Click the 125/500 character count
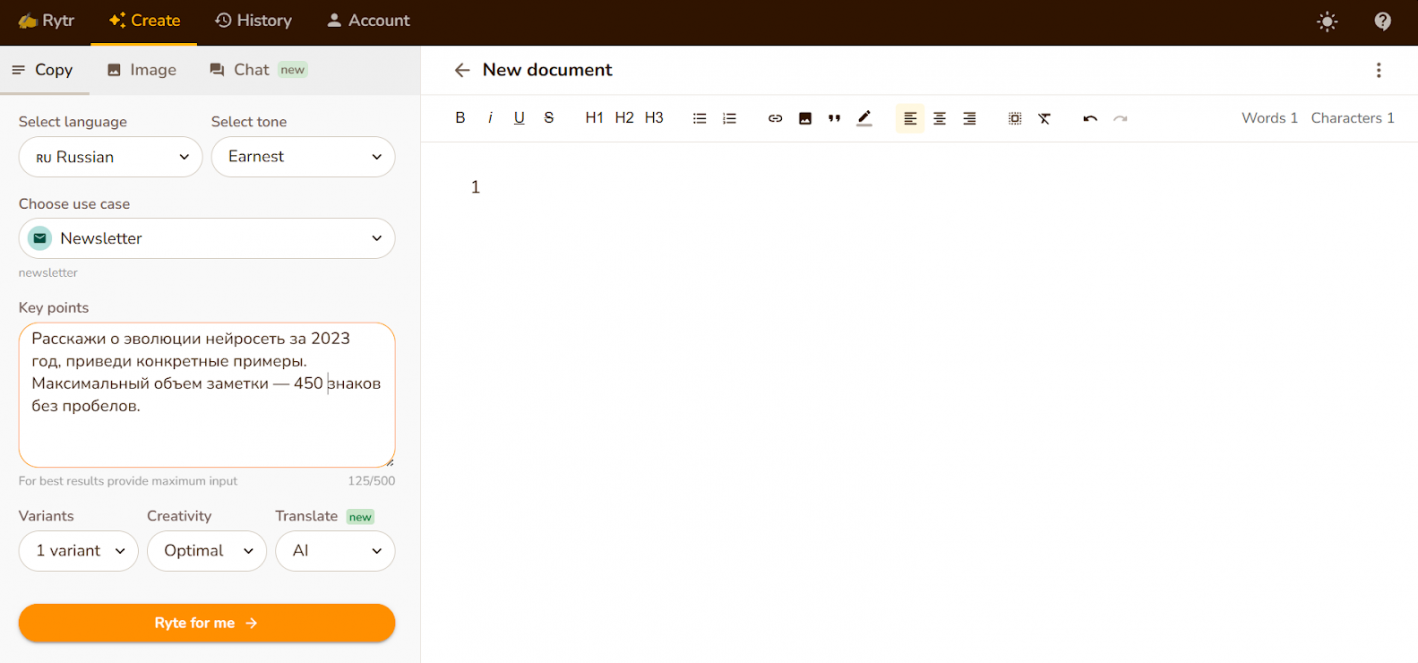 pos(371,481)
